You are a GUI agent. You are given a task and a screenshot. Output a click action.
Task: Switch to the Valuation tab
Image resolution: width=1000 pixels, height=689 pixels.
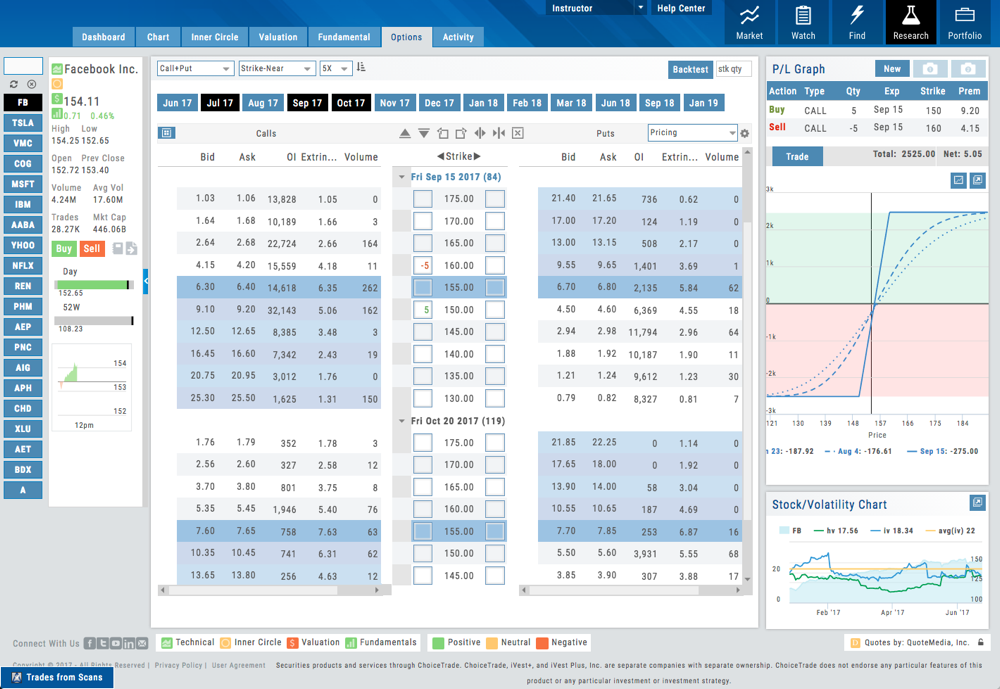coord(278,37)
